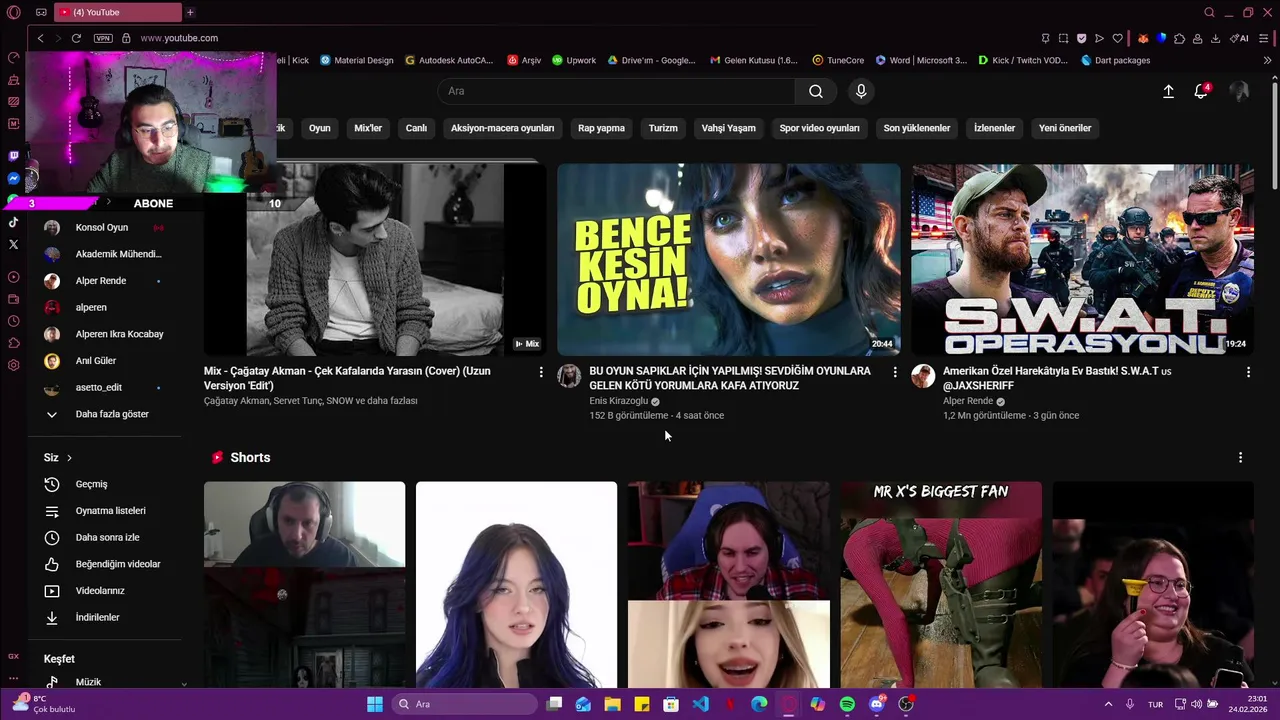Expand the Siz section chevron

click(69, 458)
